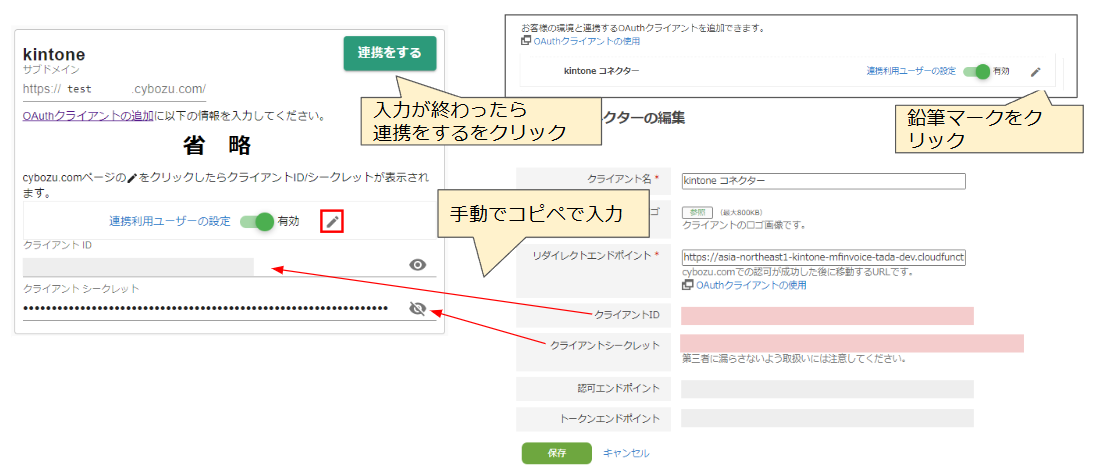The width and height of the screenshot is (1097, 473).
Task: Open OAuthクライアントの使用 link under redirect endpoint
Action: (x=751, y=285)
